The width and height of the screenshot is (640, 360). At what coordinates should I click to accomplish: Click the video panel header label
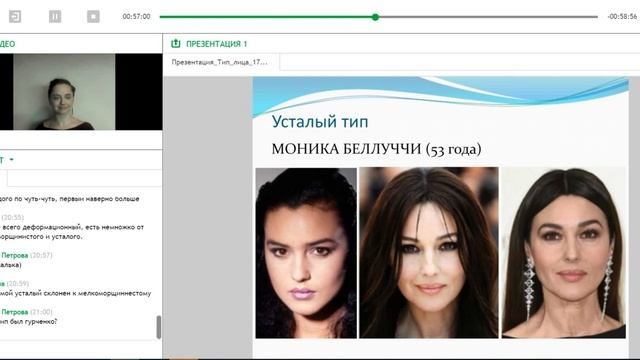point(7,44)
